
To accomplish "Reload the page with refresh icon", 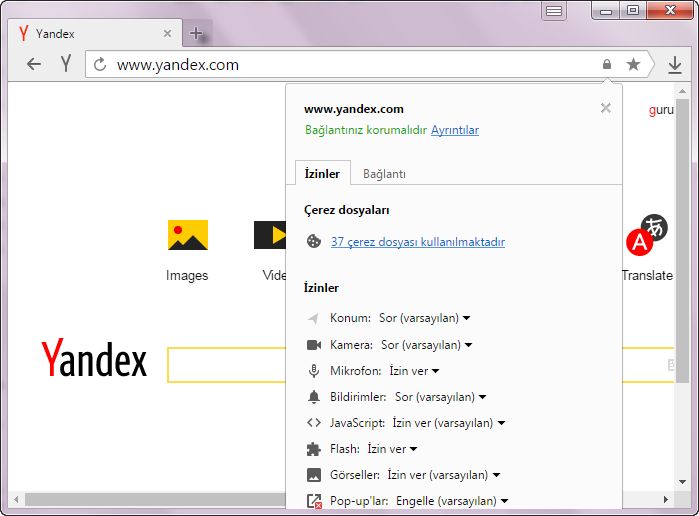I will pyautogui.click(x=100, y=65).
